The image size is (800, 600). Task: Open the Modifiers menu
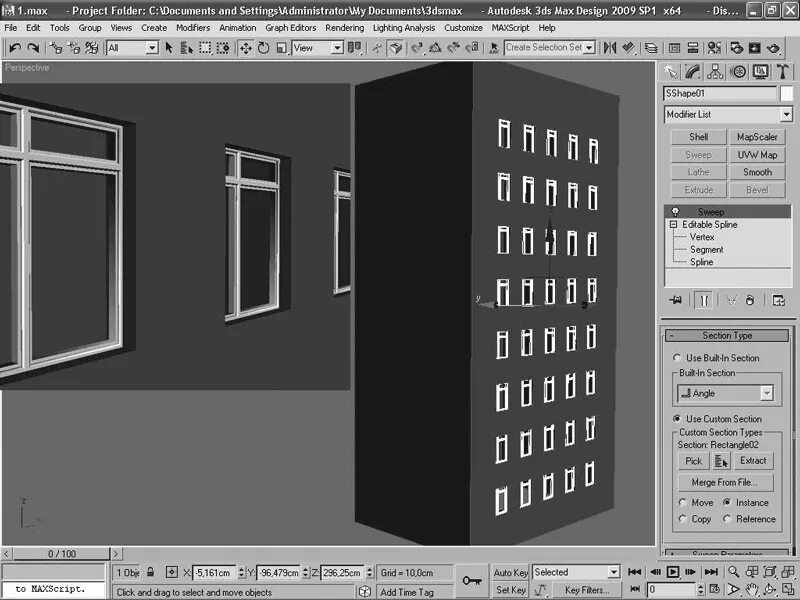coord(193,28)
